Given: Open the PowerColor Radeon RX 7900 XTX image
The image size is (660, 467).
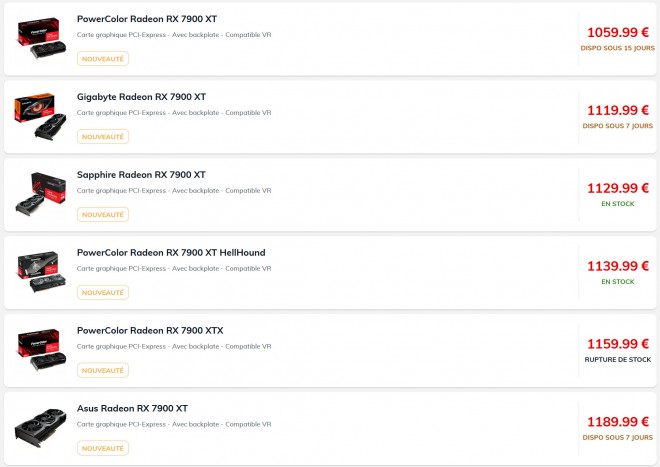Looking at the screenshot, I should [x=38, y=349].
